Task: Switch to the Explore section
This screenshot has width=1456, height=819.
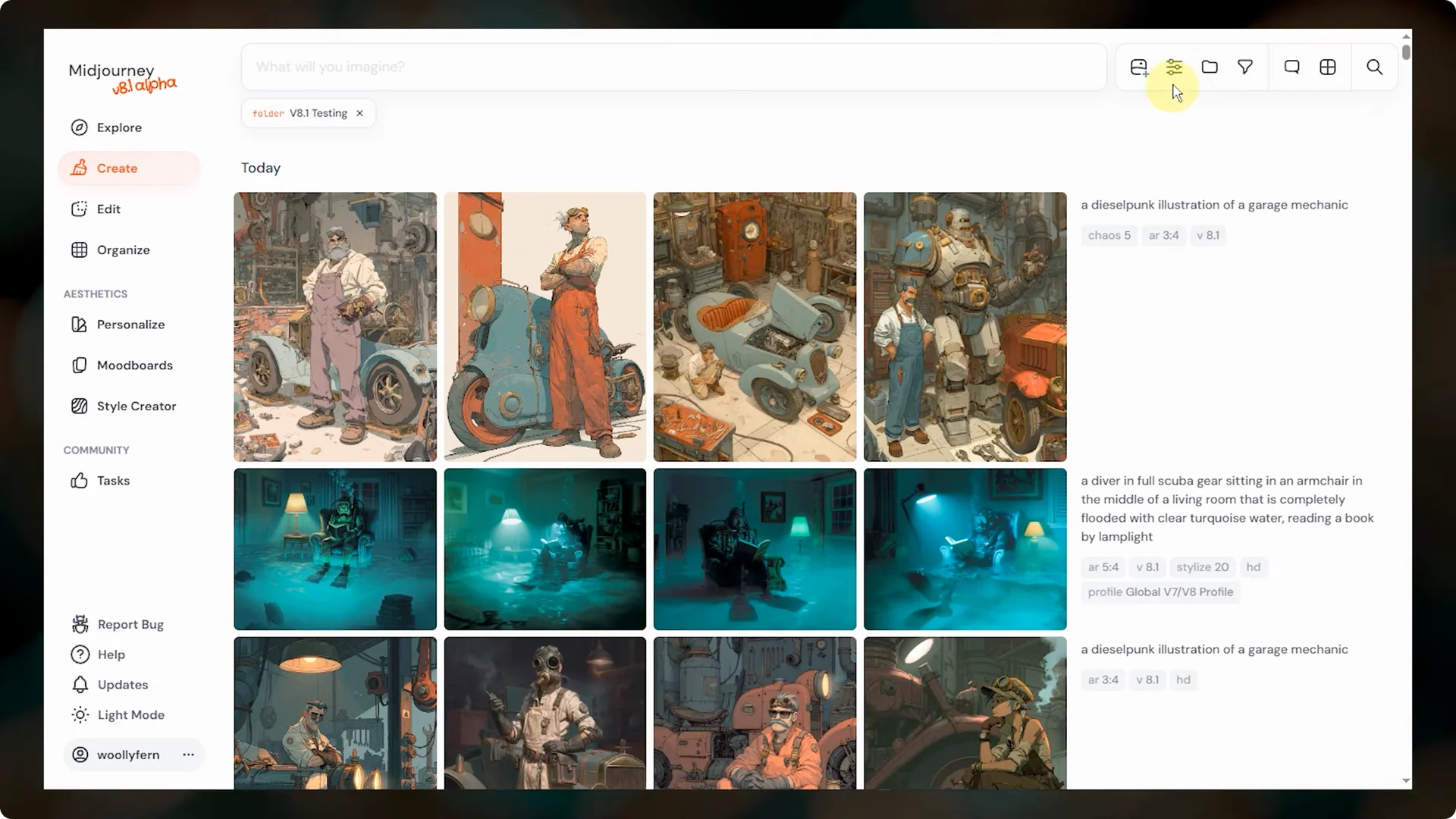Action: coord(119,127)
